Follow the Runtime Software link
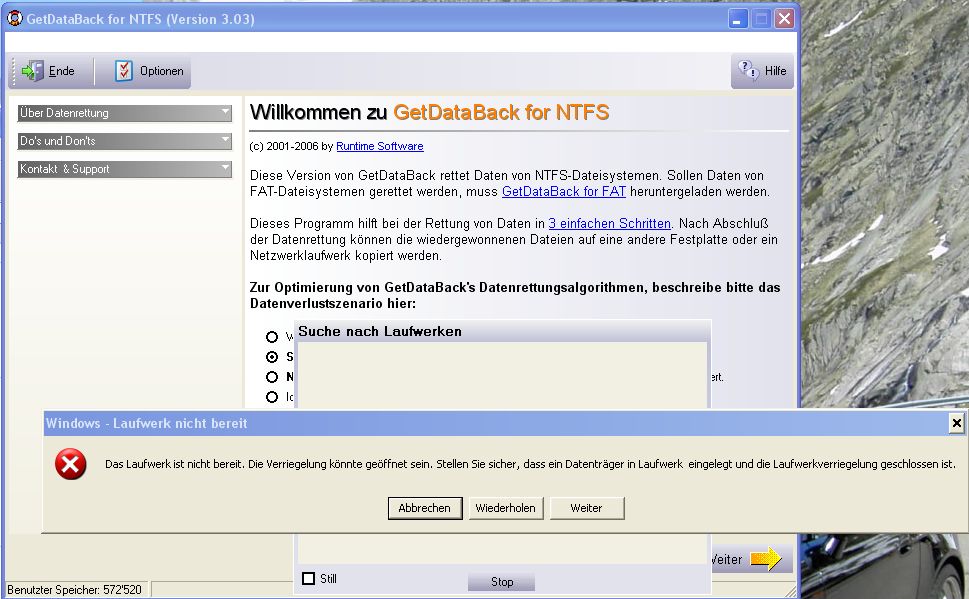 coord(379,147)
